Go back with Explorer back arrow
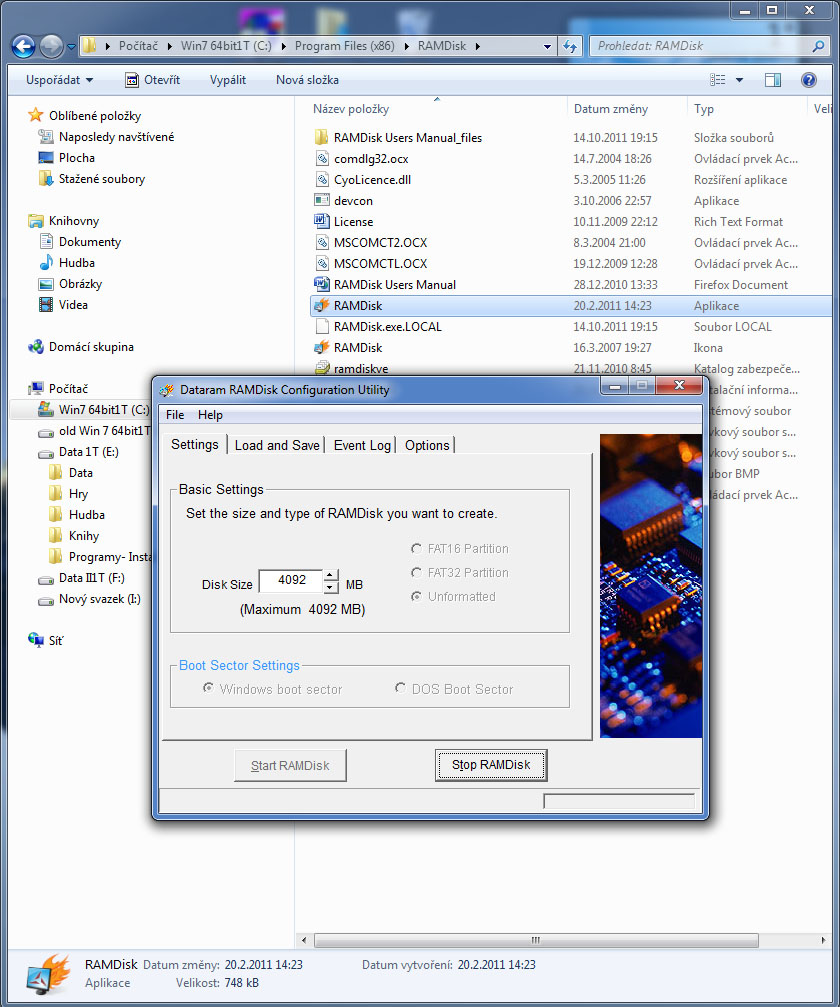The height and width of the screenshot is (1007, 840). (24, 46)
